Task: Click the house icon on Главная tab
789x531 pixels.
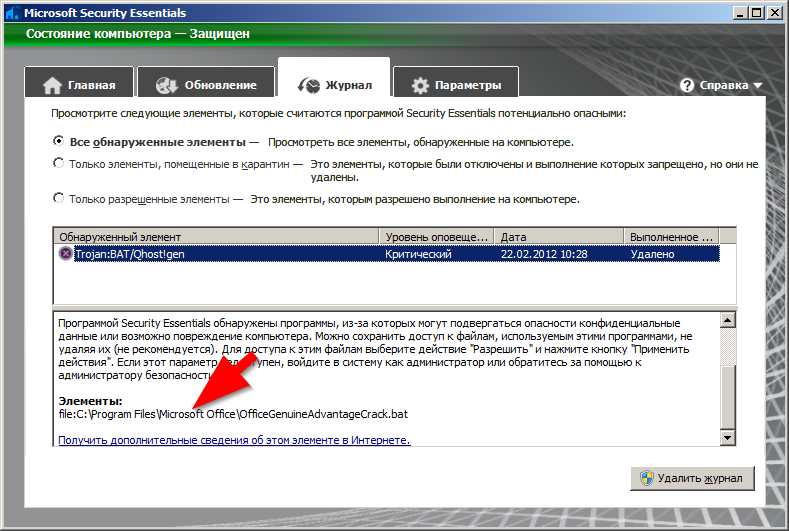Action: point(52,86)
